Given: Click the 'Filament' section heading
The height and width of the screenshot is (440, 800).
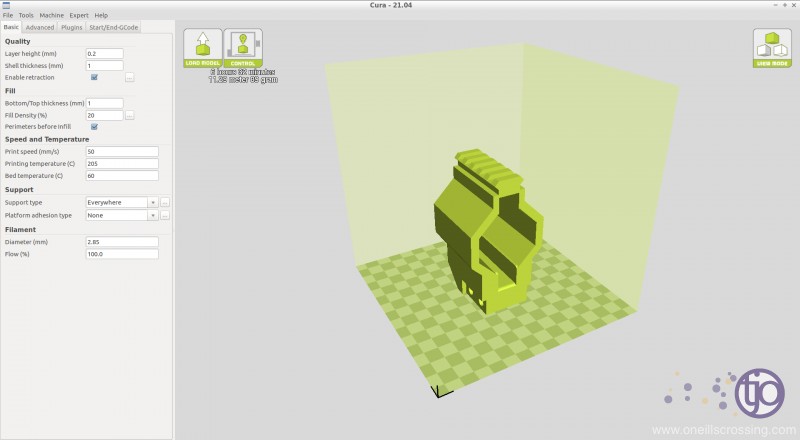Looking at the screenshot, I should point(20,230).
